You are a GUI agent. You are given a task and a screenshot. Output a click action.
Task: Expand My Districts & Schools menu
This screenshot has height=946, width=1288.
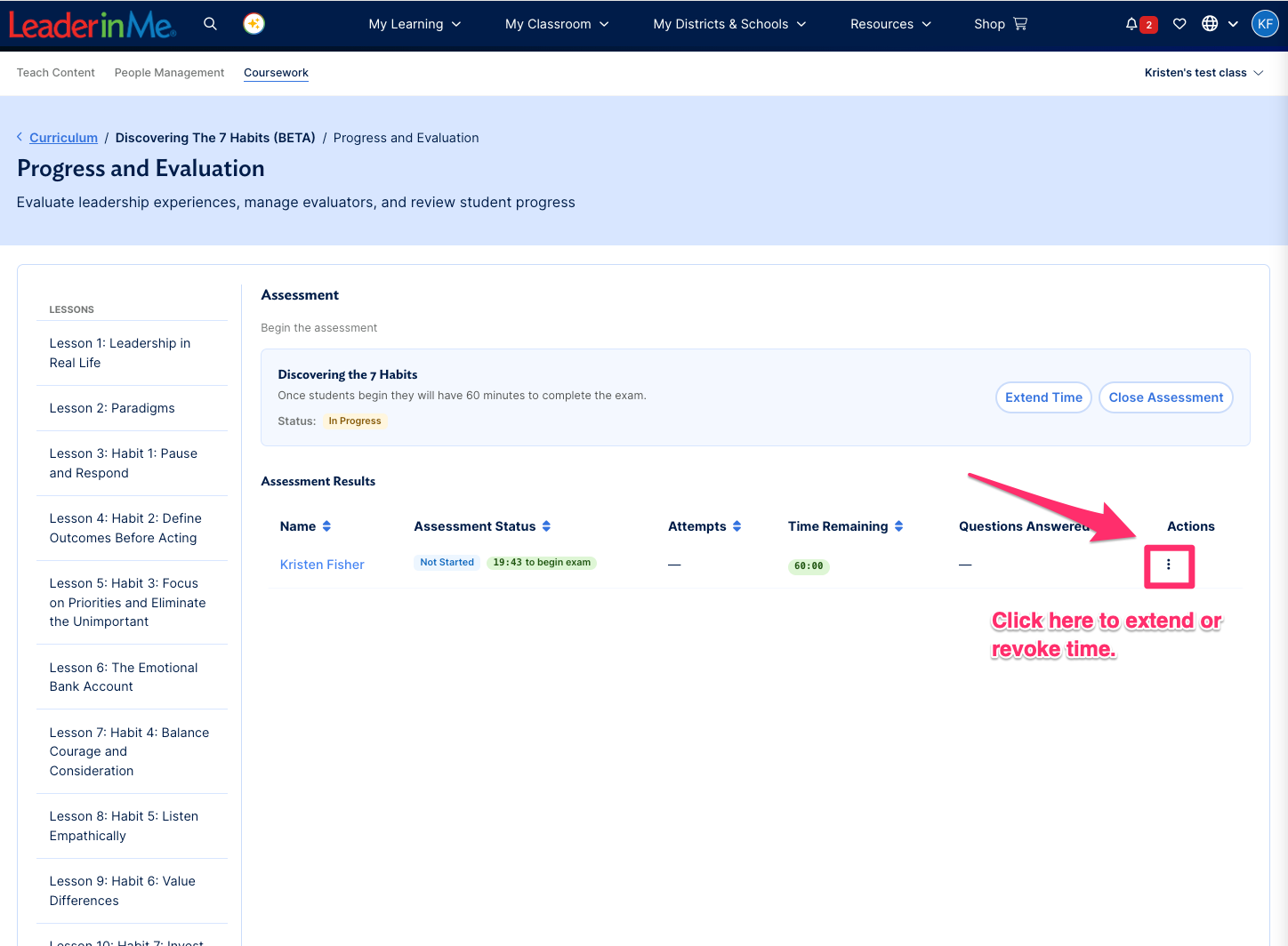(729, 24)
